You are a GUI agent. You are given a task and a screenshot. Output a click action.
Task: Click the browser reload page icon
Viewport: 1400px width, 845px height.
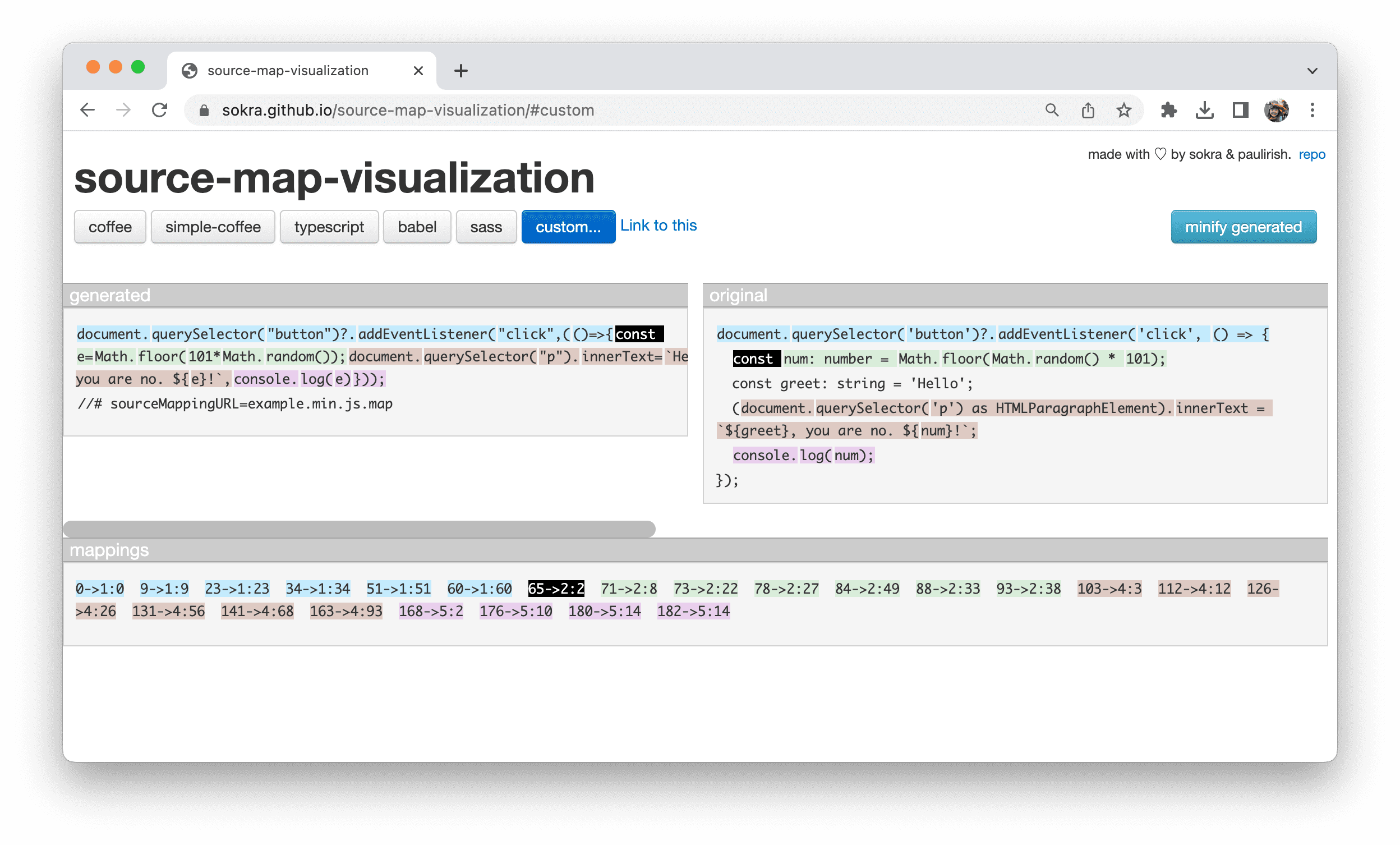pos(161,111)
